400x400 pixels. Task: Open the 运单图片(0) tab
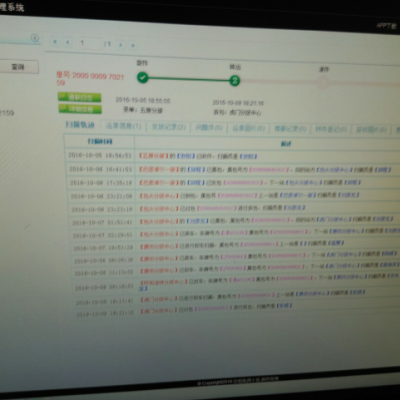click(x=249, y=128)
